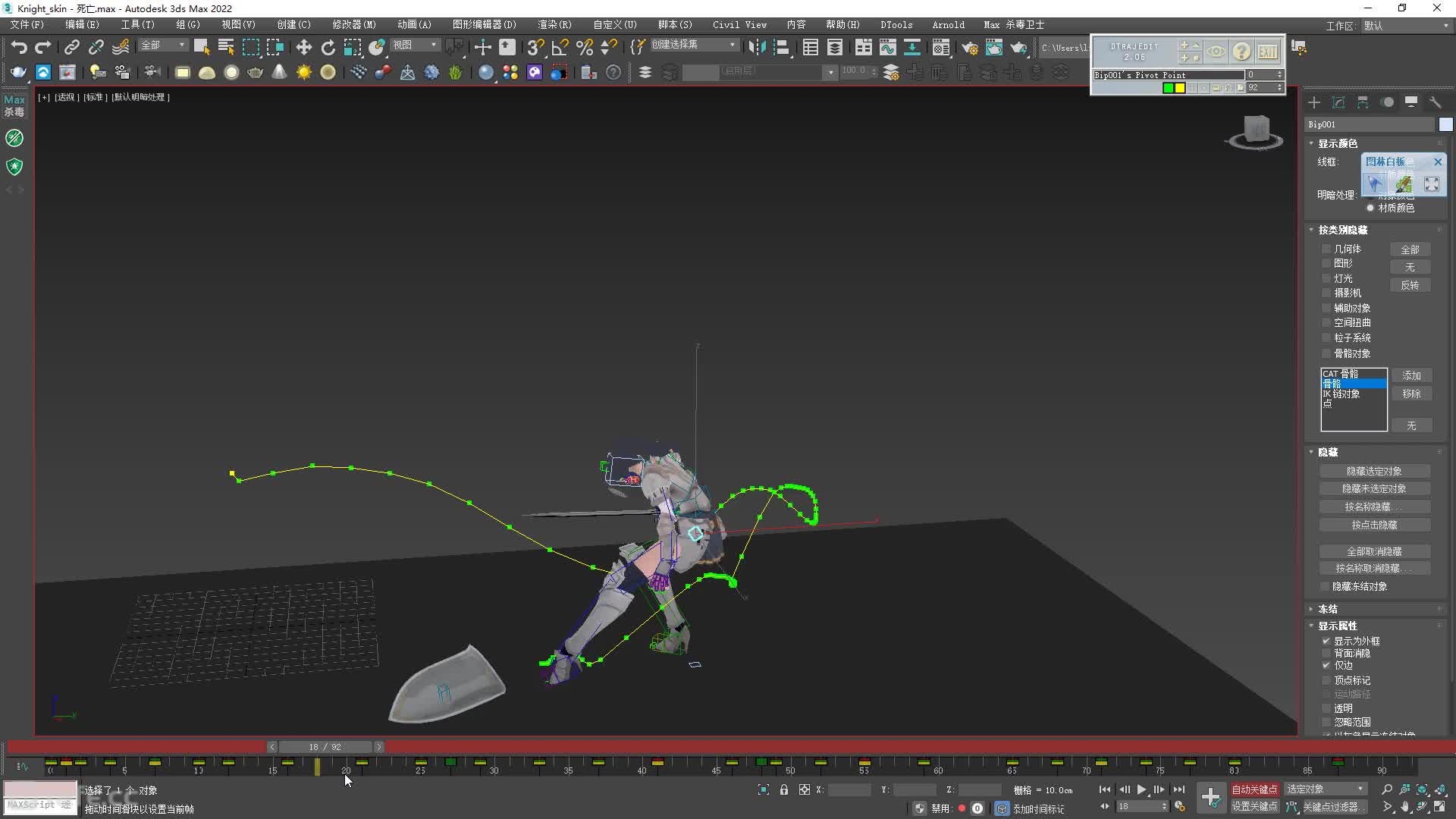Click the teapot primitive icon in second toolbar

[256, 72]
